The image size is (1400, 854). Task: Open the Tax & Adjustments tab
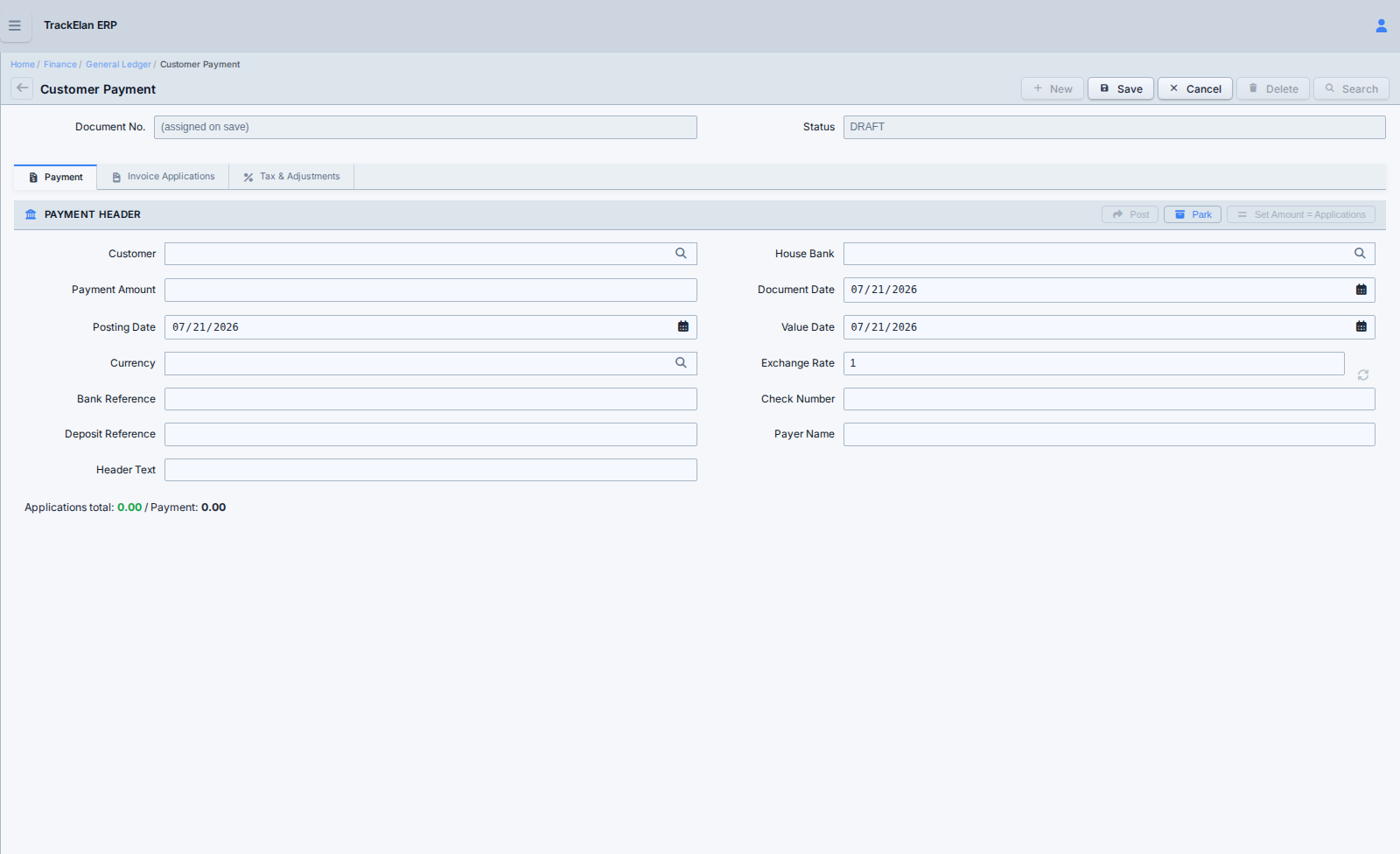tap(291, 177)
